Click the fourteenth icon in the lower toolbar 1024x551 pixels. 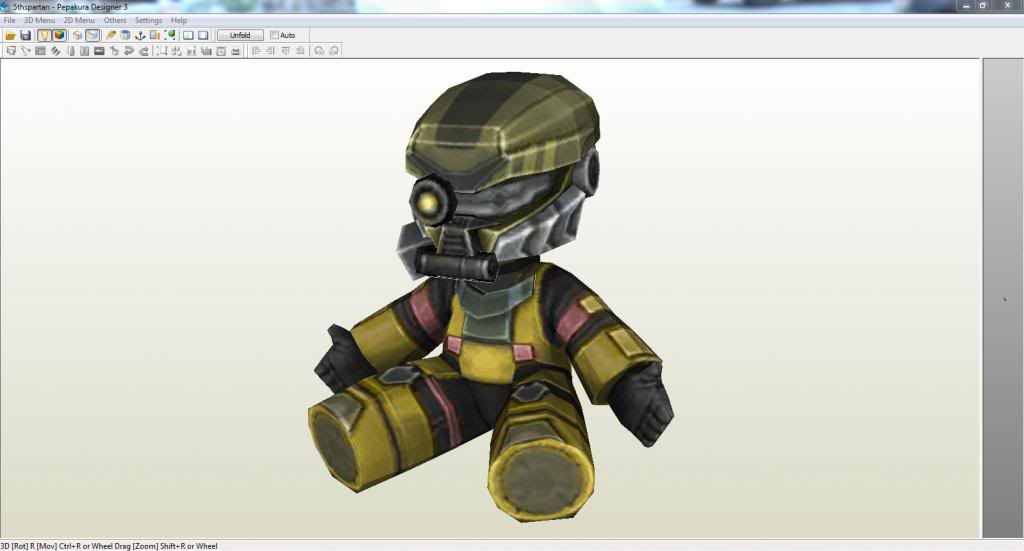[x=206, y=51]
